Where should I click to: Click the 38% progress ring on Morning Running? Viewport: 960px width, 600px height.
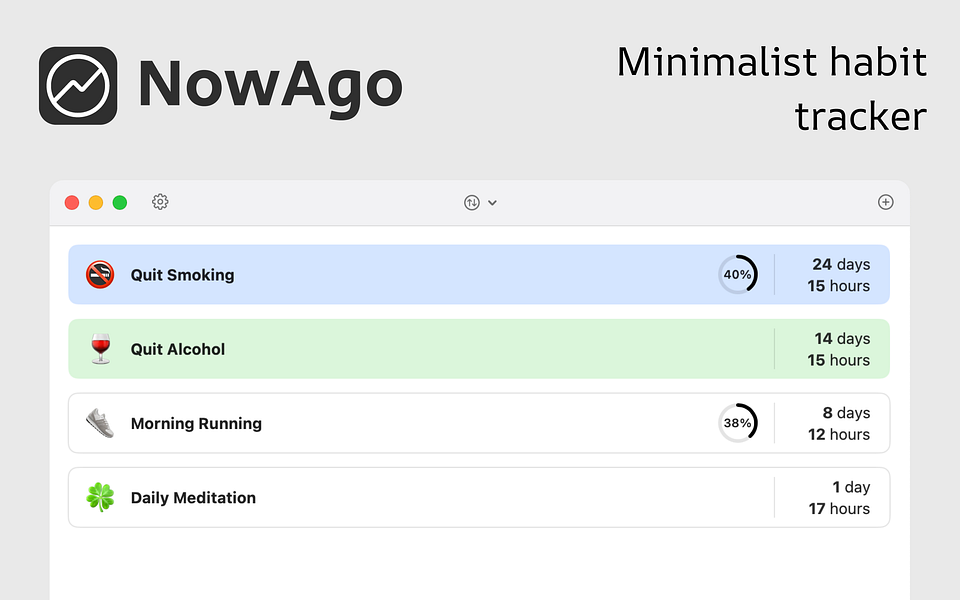click(x=738, y=423)
